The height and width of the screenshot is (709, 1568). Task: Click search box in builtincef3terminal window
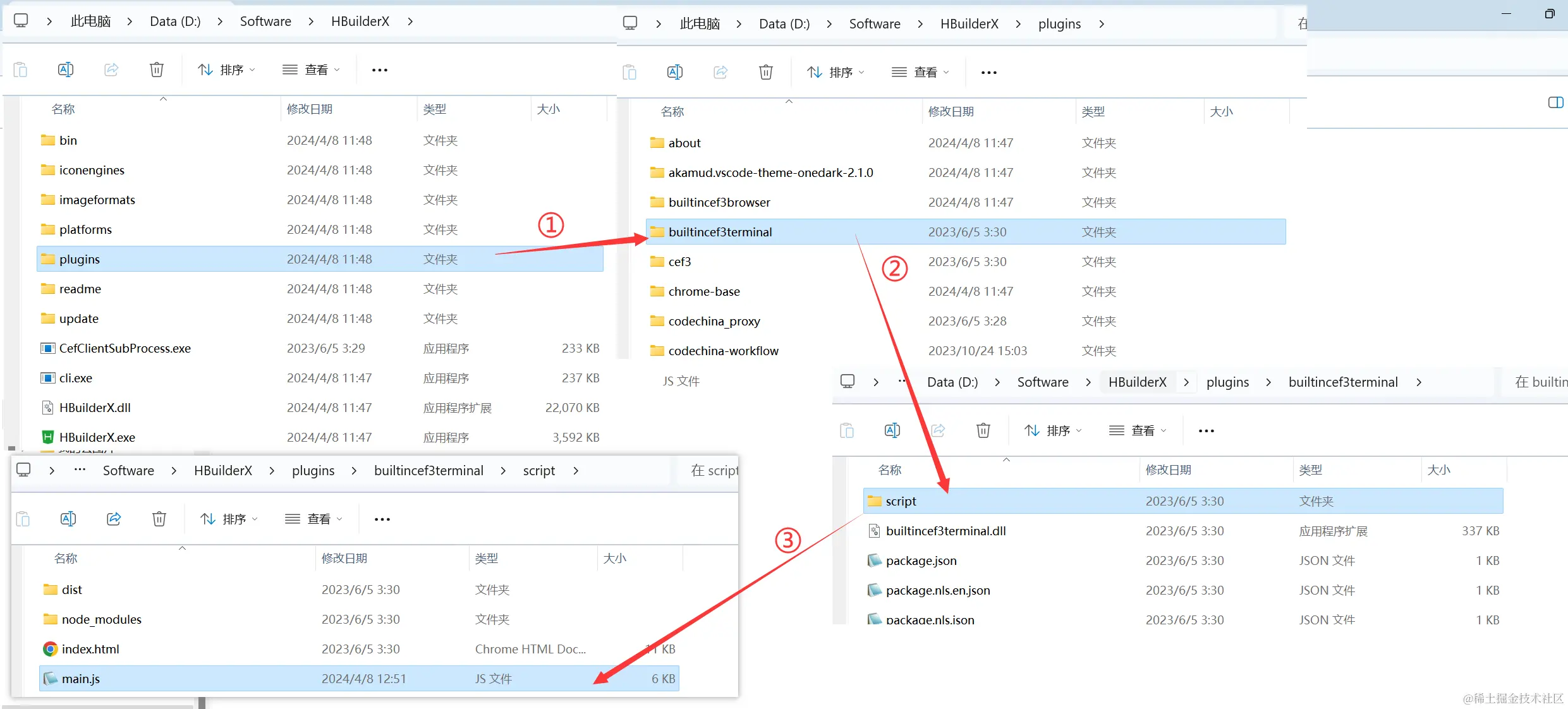(1536, 382)
